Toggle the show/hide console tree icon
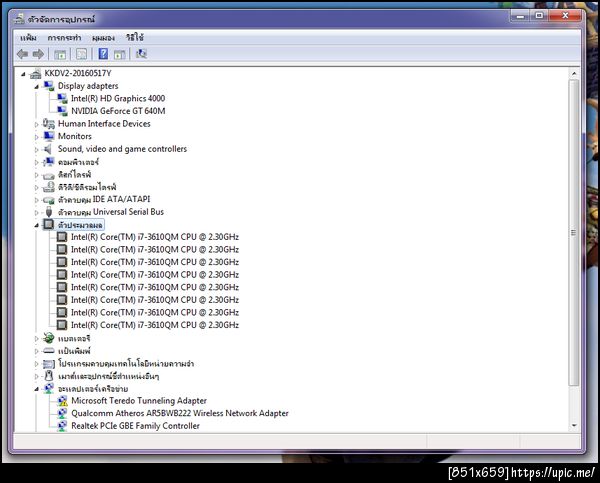The height and width of the screenshot is (483, 600). tap(60, 54)
